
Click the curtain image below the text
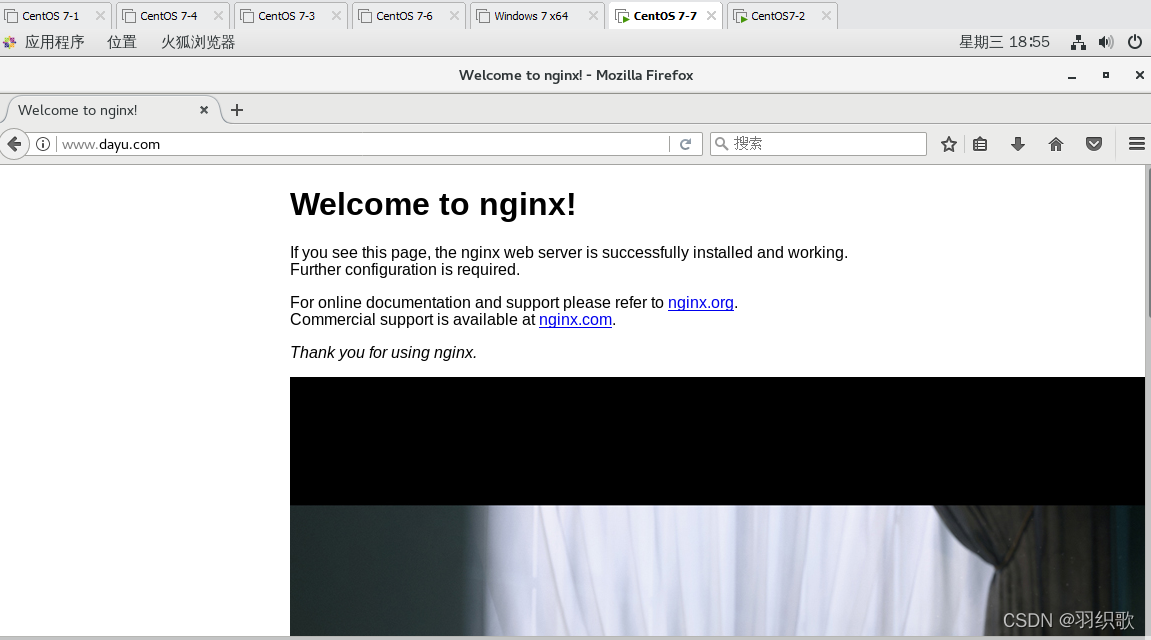pyautogui.click(x=717, y=506)
